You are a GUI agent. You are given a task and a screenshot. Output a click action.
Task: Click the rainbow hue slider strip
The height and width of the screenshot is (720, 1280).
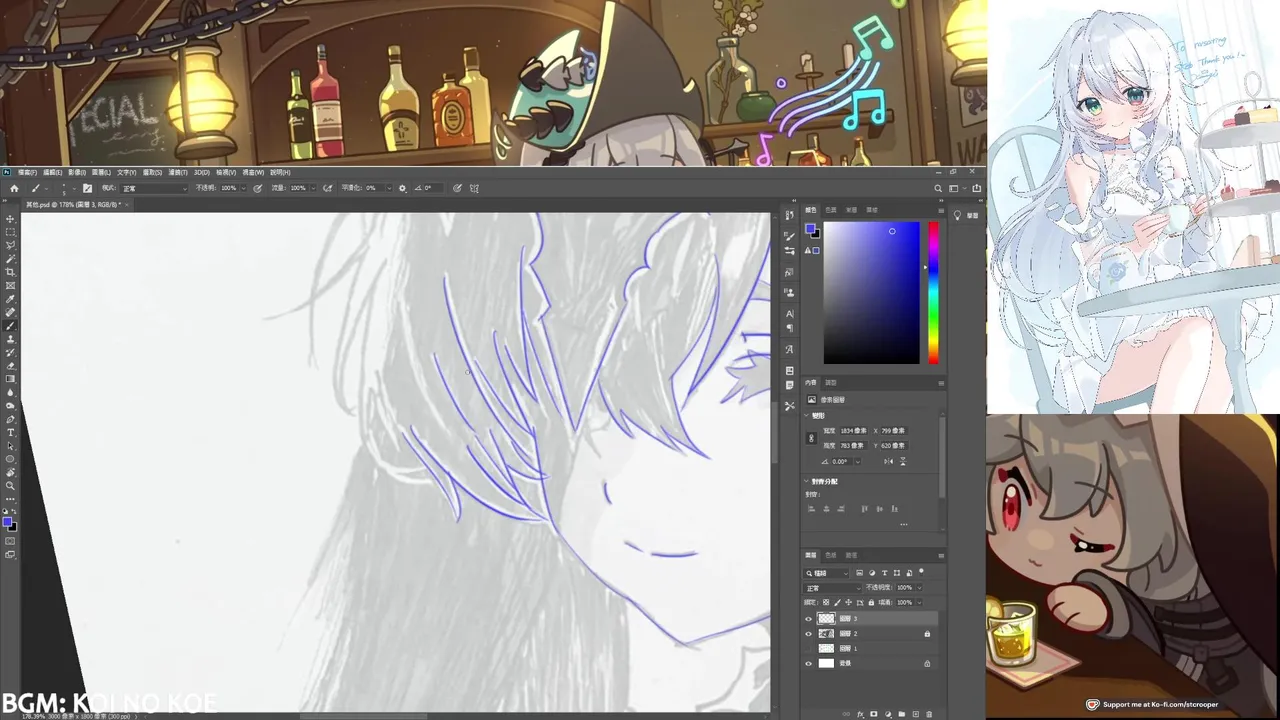point(933,293)
